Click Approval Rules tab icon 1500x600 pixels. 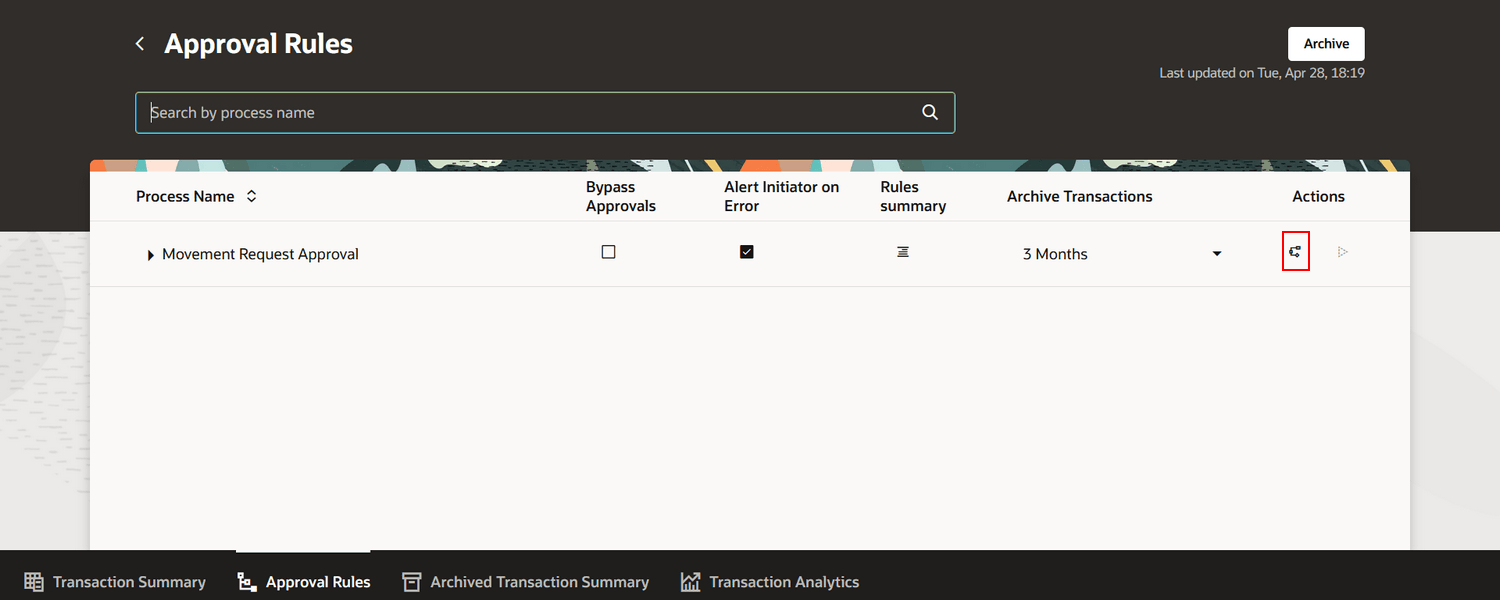[247, 582]
